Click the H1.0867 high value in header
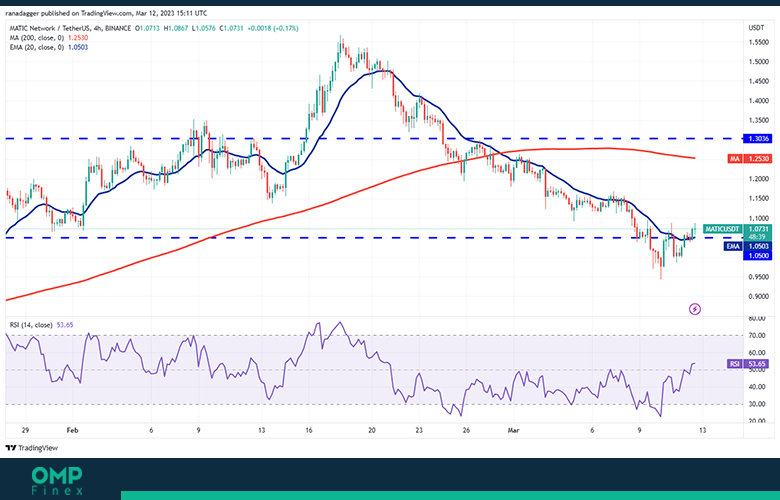 176,28
